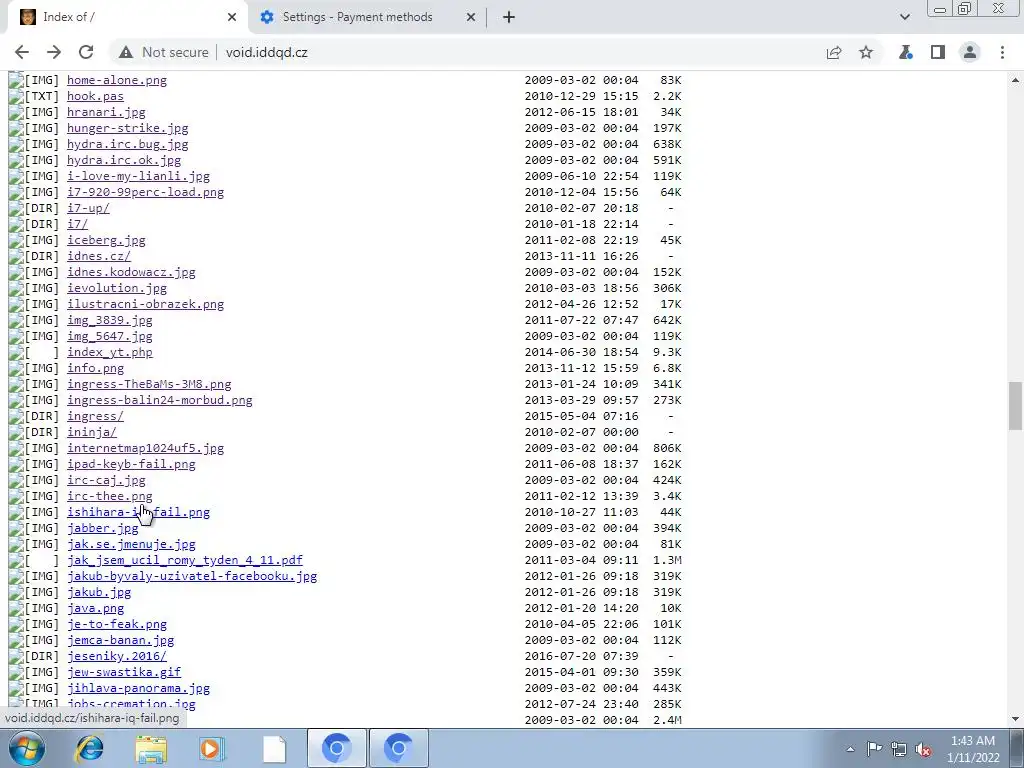
Task: Click the Not secure warning icon
Action: click(125, 52)
